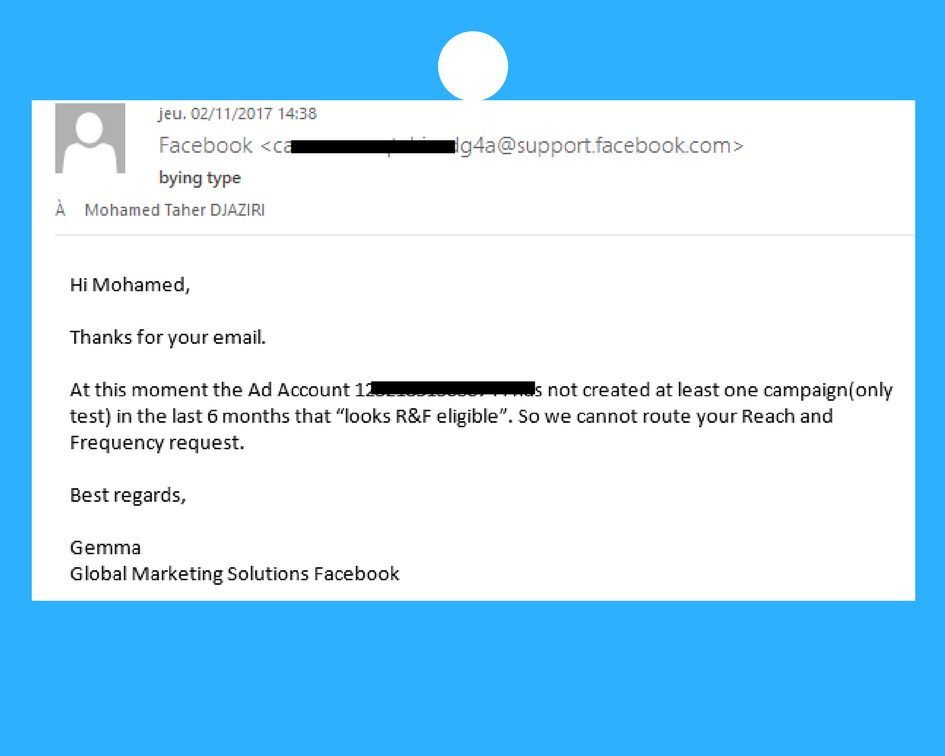Click the white circle above the email
This screenshot has width=945, height=756.
tap(473, 66)
